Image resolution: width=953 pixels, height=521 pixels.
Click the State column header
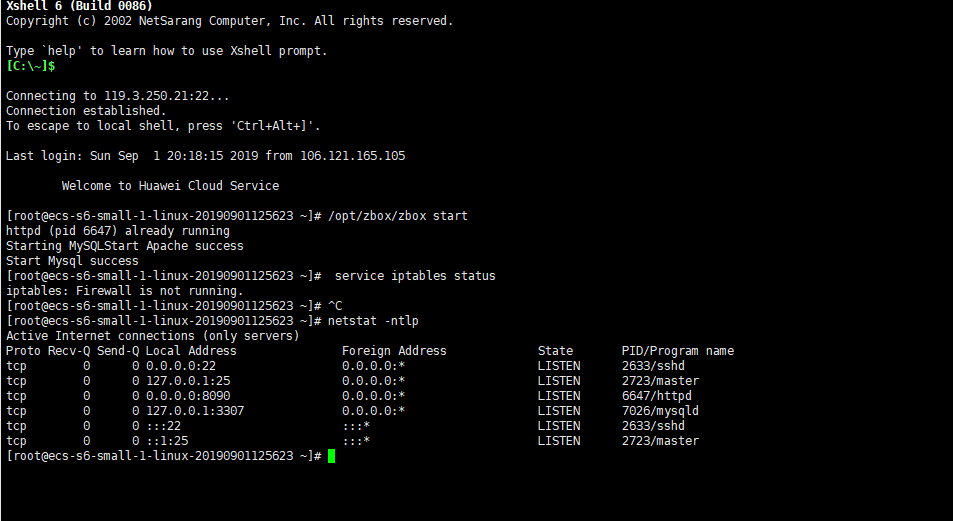tap(555, 351)
